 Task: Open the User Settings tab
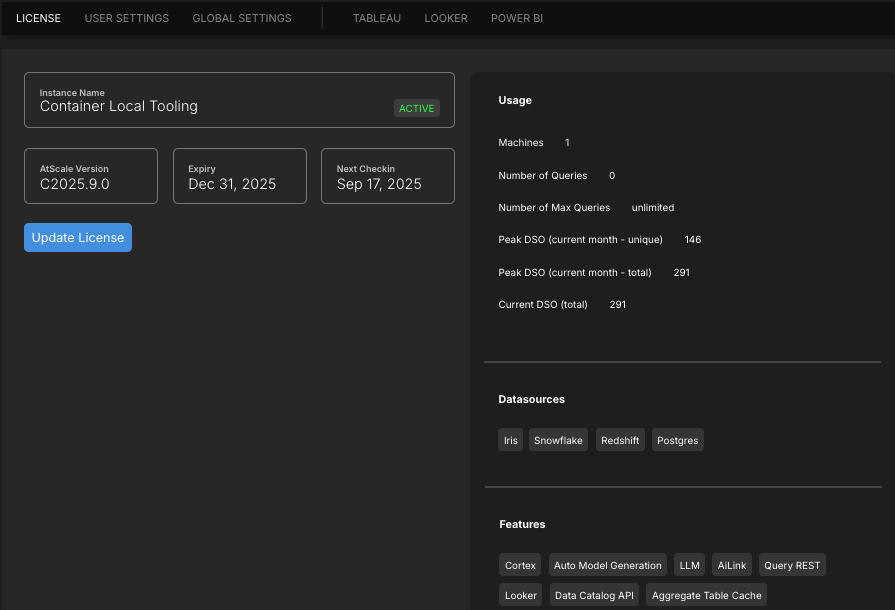point(126,18)
